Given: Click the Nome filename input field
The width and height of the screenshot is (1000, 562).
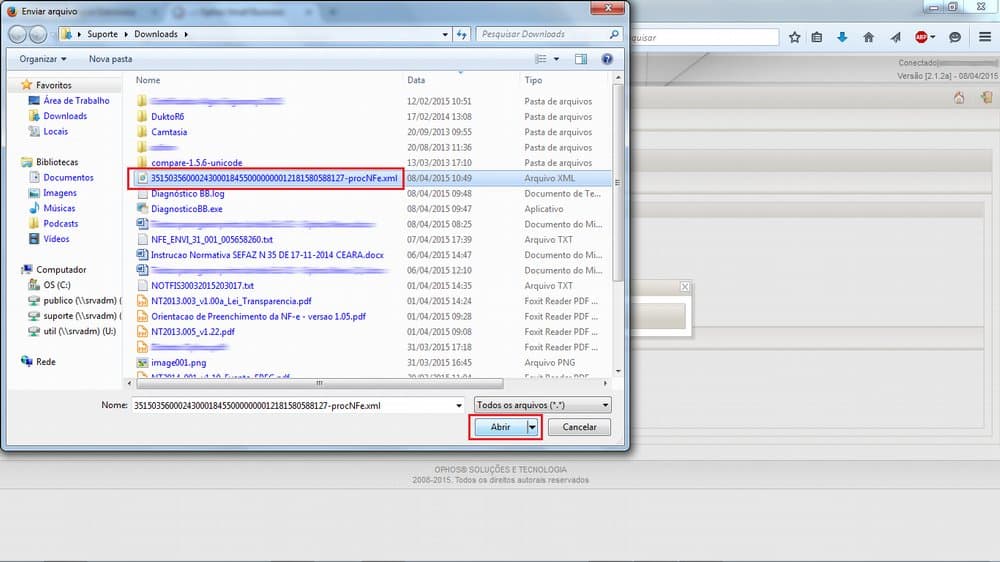Looking at the screenshot, I should (292, 405).
